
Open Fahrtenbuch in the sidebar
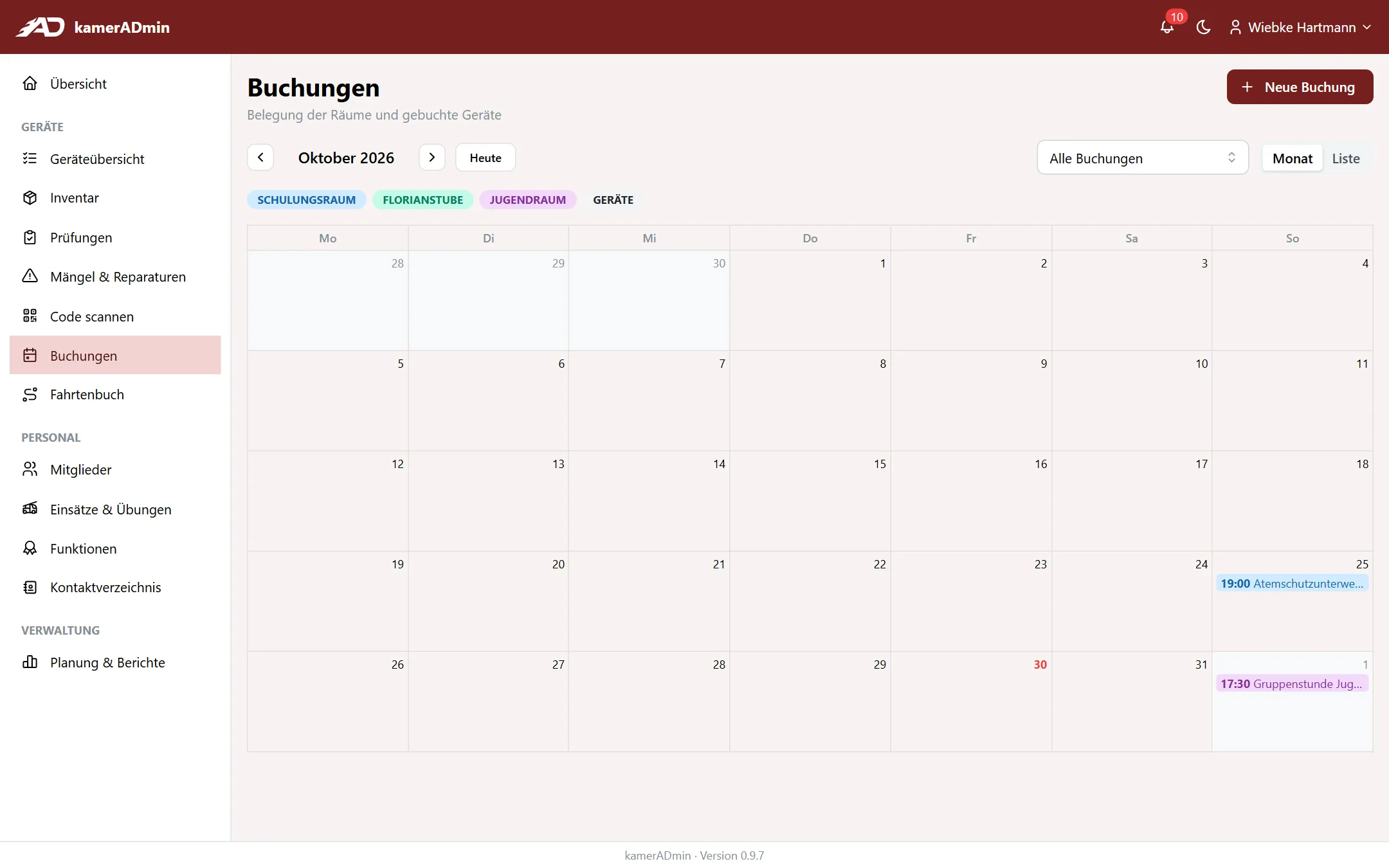[115, 394]
